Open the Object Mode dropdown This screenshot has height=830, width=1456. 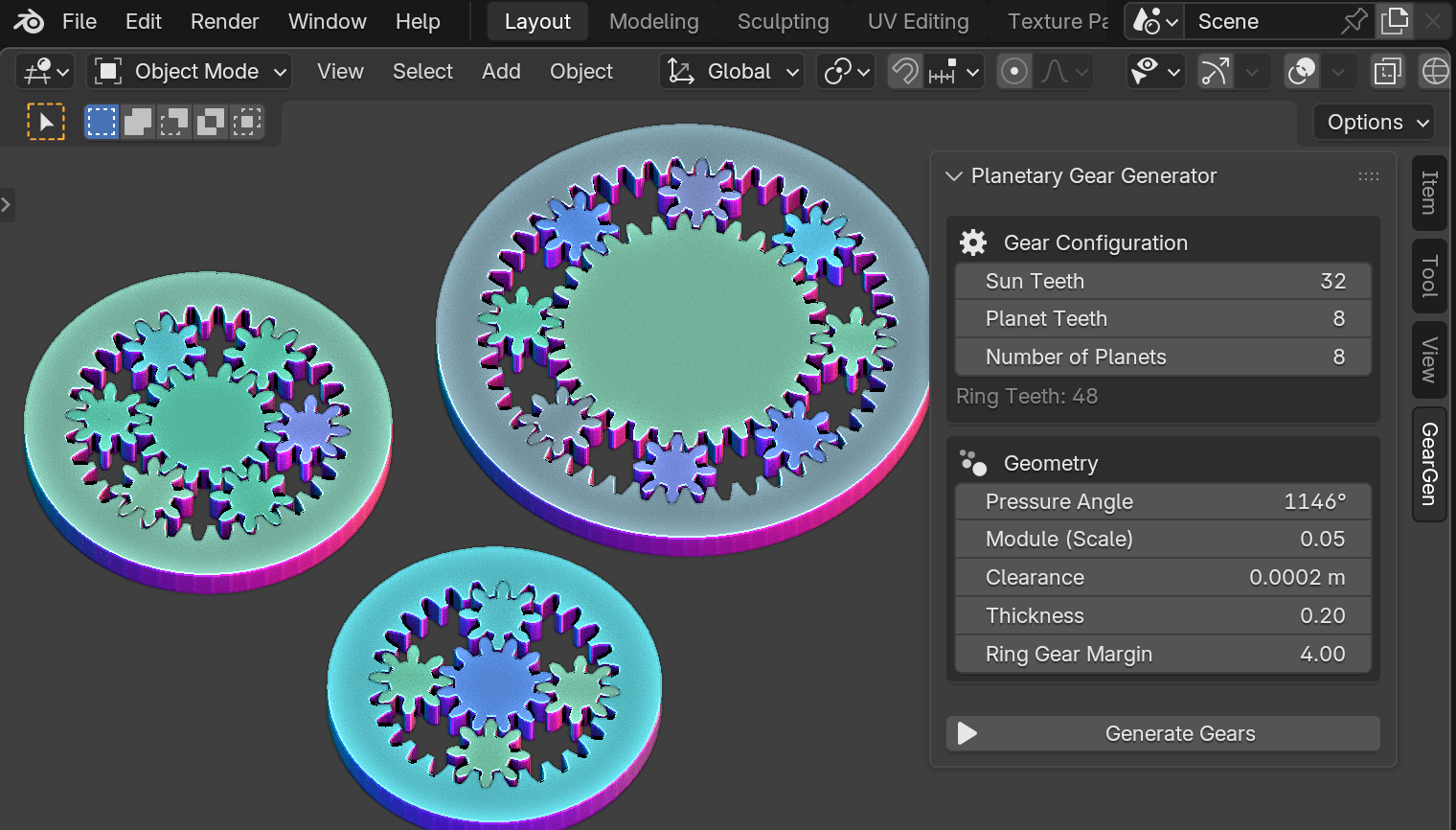pos(189,71)
